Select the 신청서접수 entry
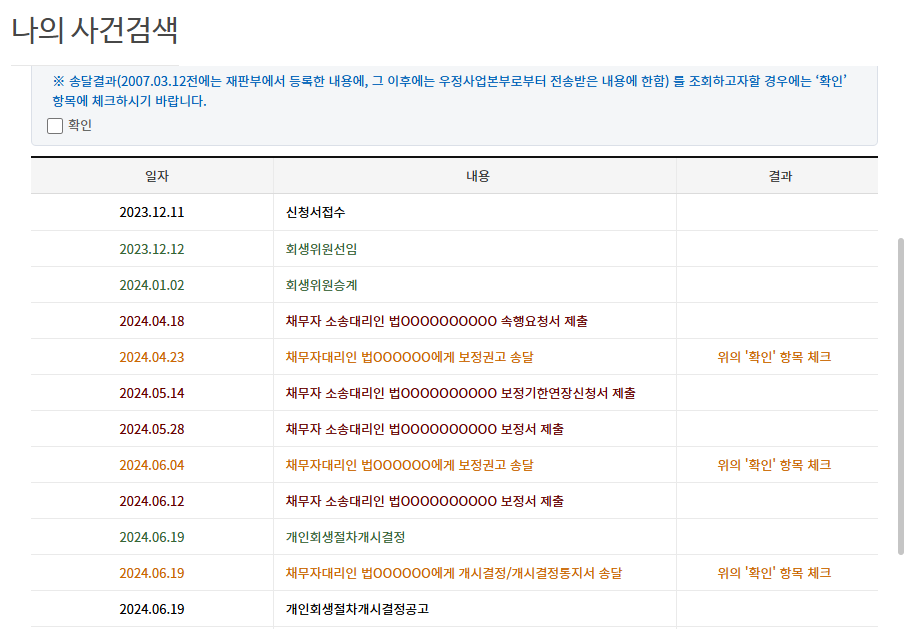Viewport: 911px width, 629px height. (315, 213)
